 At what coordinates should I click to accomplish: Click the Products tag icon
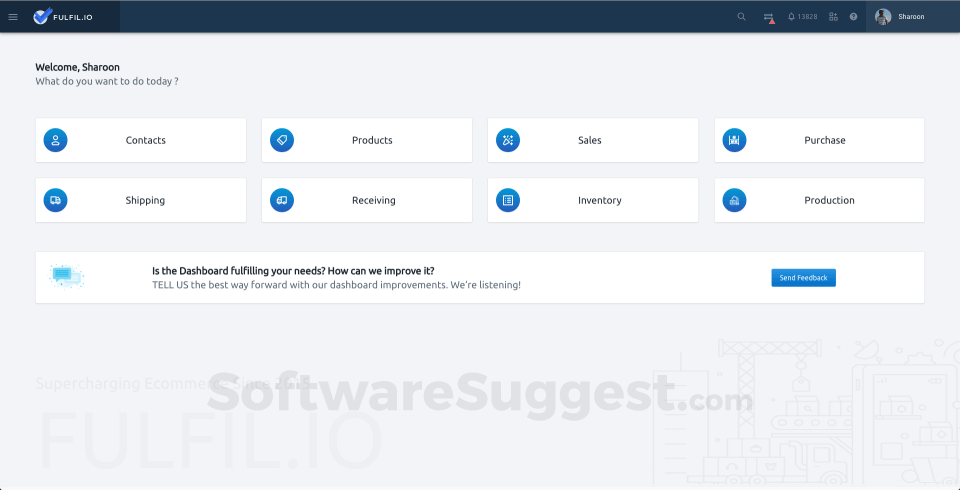pos(282,140)
